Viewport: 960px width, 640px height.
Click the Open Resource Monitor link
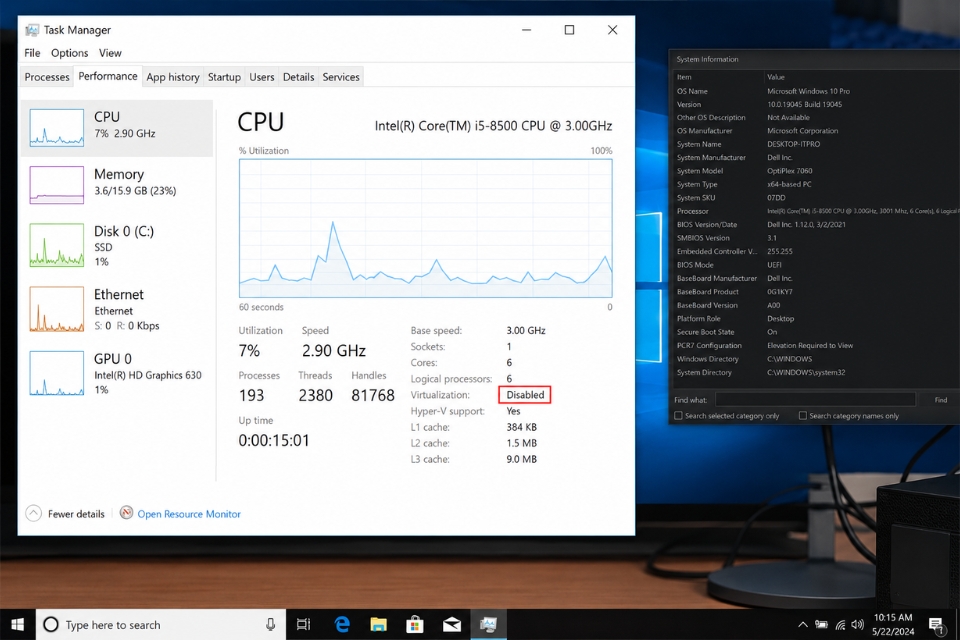pyautogui.click(x=189, y=514)
